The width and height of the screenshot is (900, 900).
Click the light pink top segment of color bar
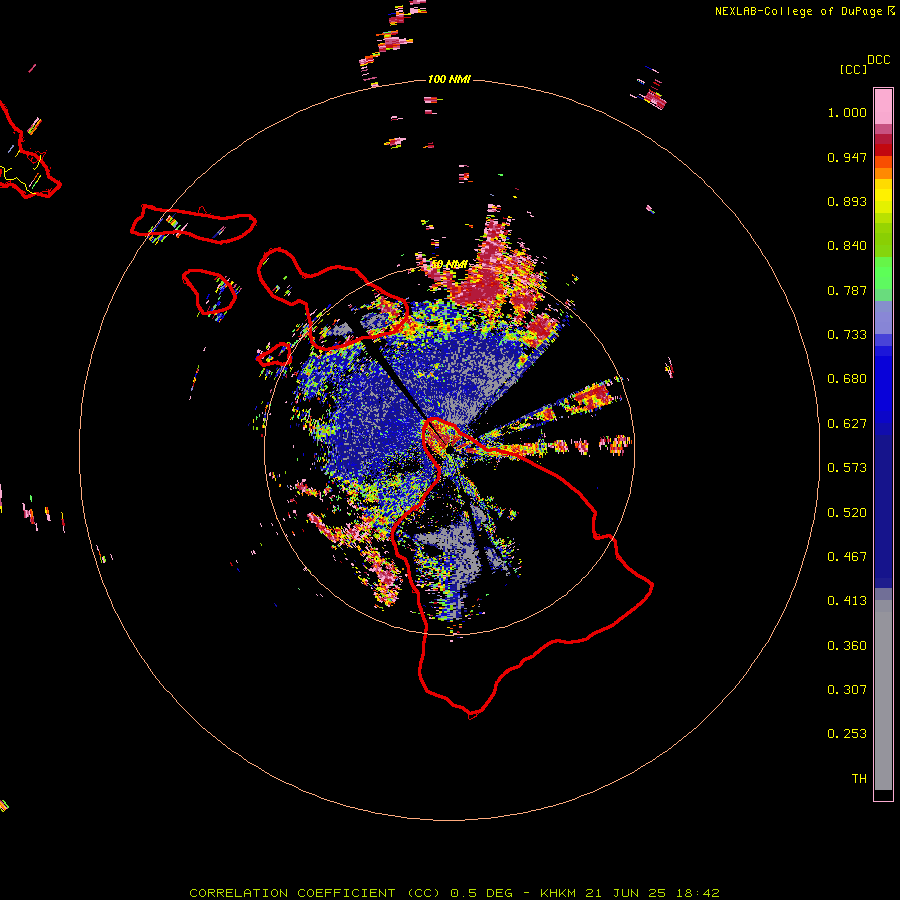(x=883, y=107)
